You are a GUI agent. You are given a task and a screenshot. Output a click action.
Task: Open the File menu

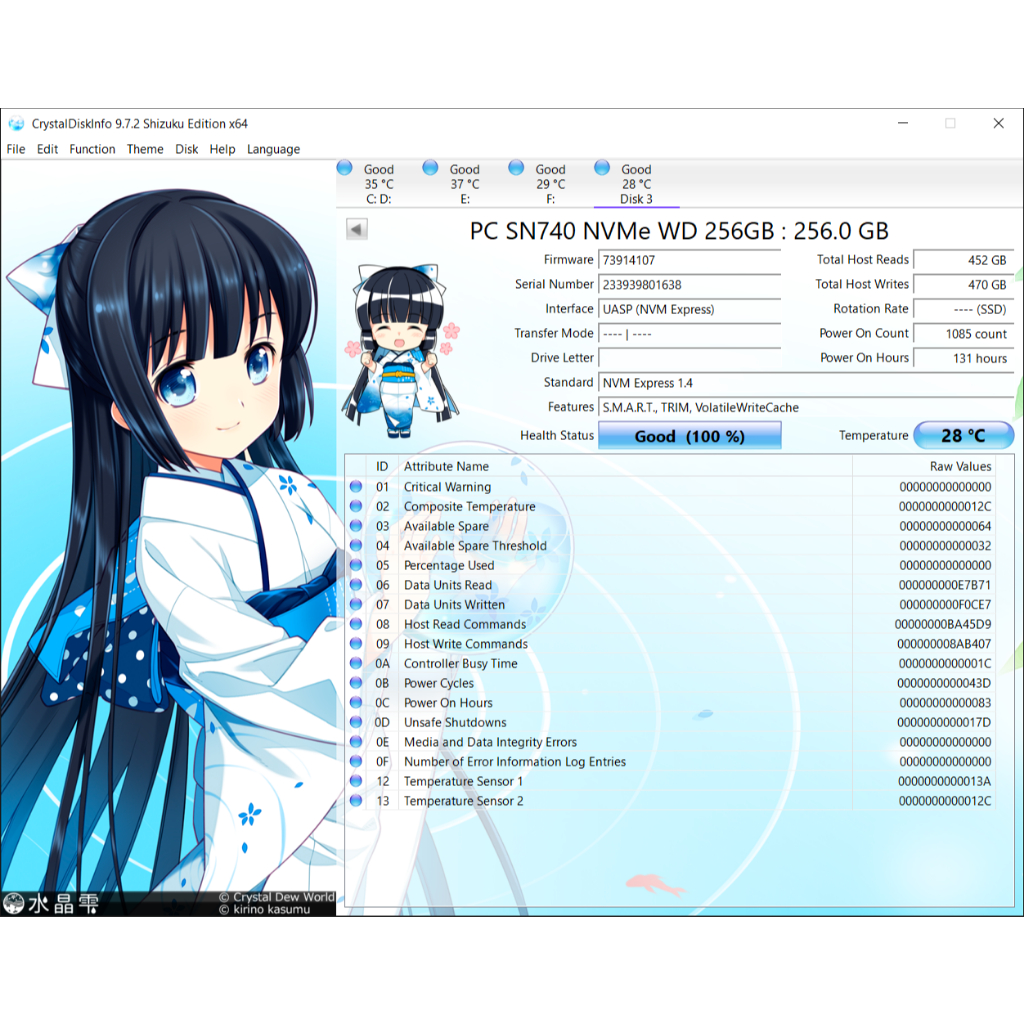[x=16, y=149]
